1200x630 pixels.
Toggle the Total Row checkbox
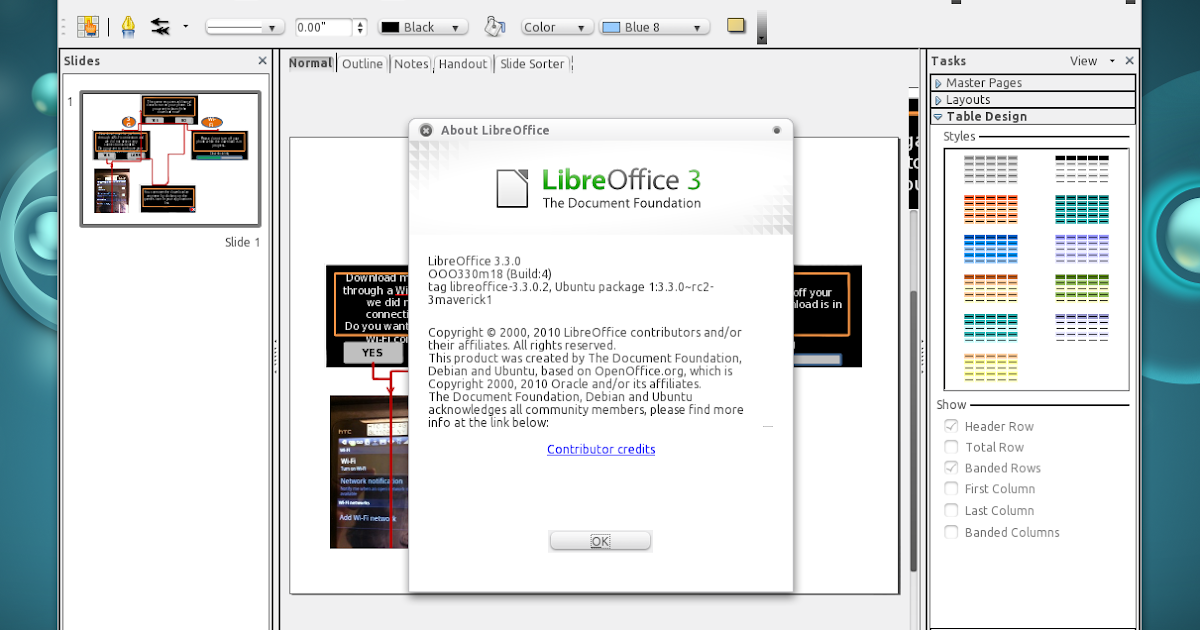[951, 447]
